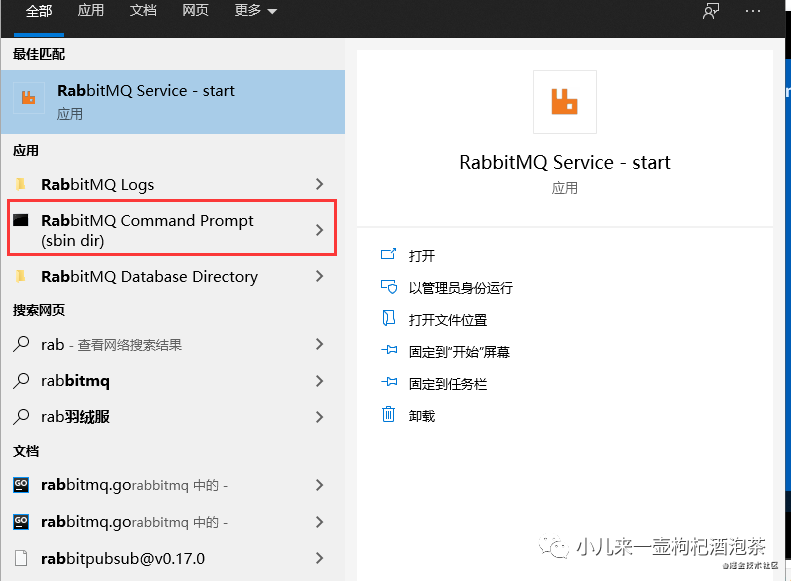Expand RabbitMQ Command Prompt details arrow
The height and width of the screenshot is (581, 791).
[319, 230]
